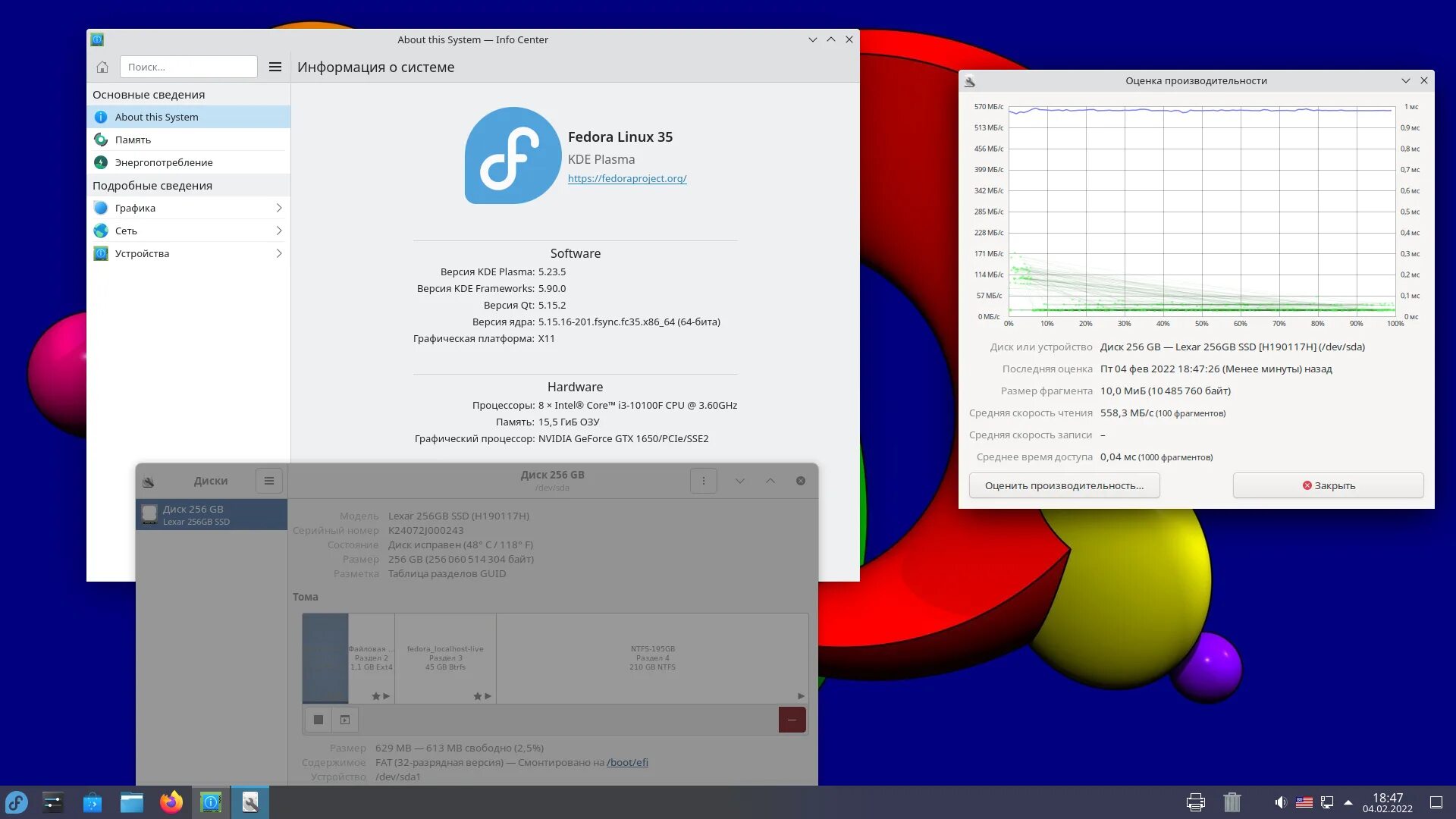Select Раздел 2 1,1 GB Ext4 partition
This screenshot has height=819, width=1456.
(372, 657)
